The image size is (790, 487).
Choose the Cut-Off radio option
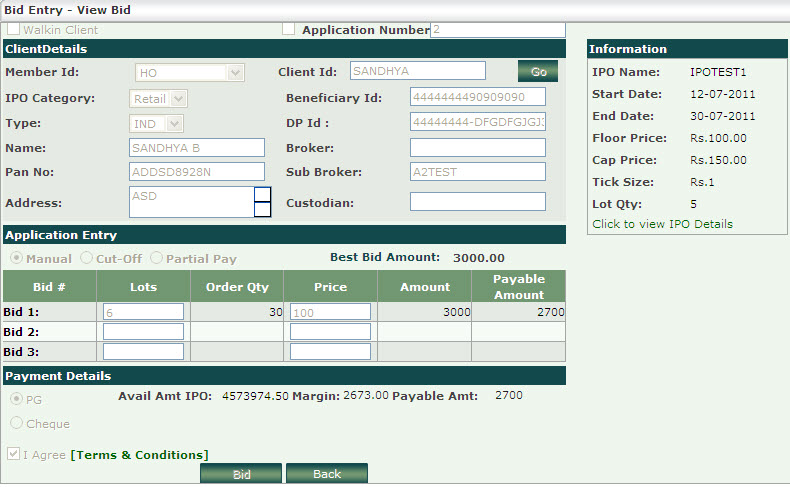86,258
